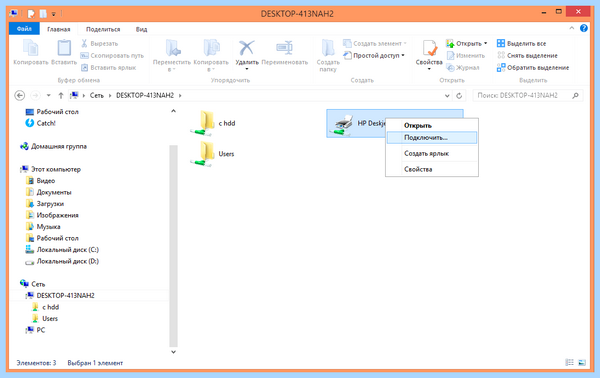
Task: Switch to the Вид ribbon tab
Action: (x=141, y=29)
